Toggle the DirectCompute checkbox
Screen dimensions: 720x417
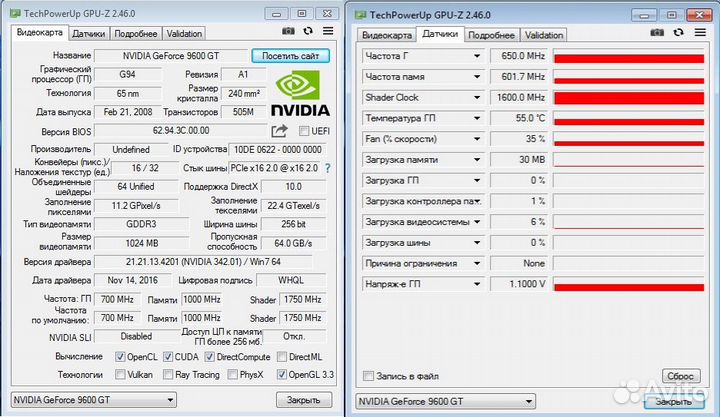coord(209,356)
